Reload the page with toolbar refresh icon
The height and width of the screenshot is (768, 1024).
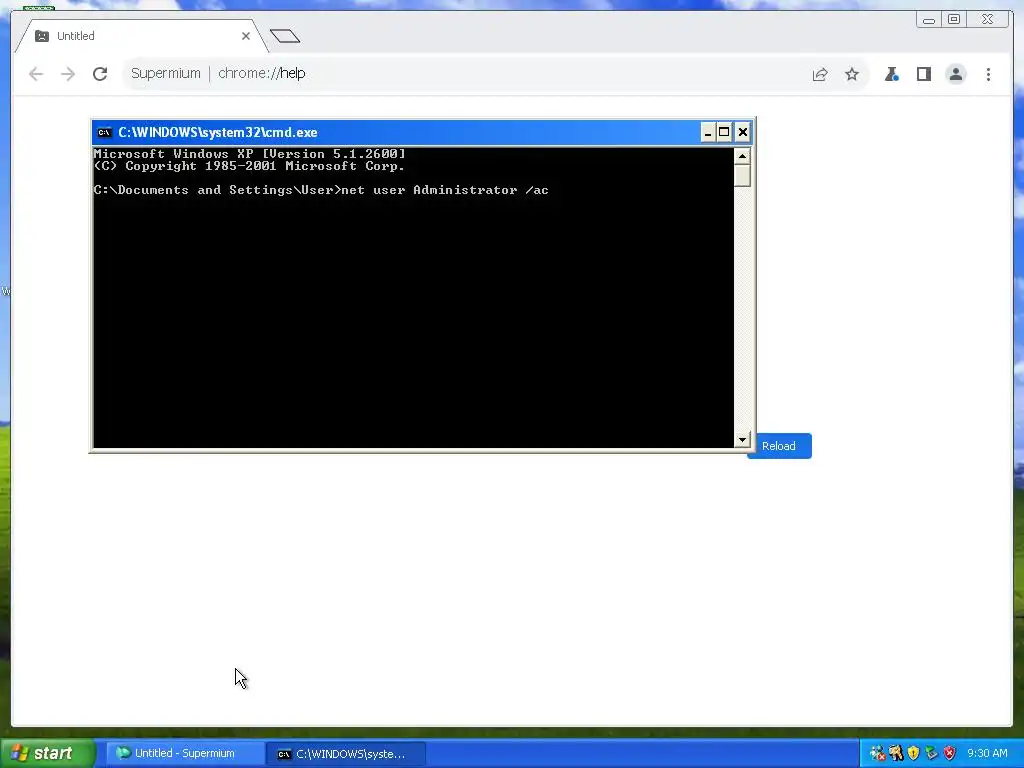click(x=100, y=74)
